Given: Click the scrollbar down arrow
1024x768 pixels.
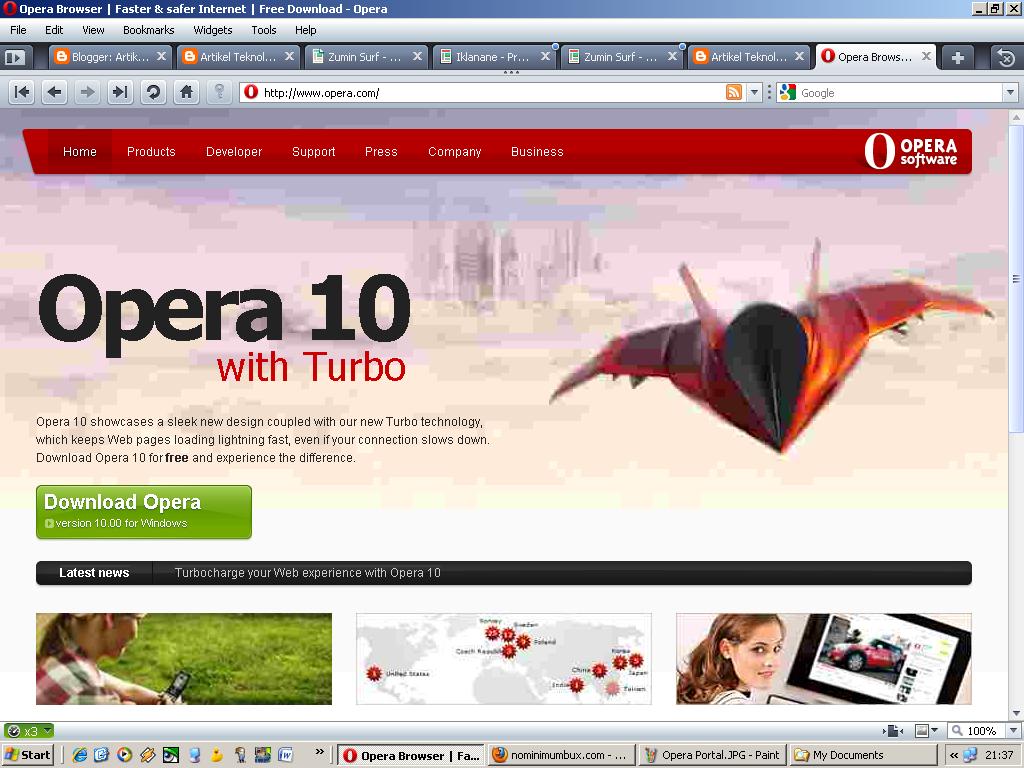Looking at the screenshot, I should pyautogui.click(x=1016, y=713).
